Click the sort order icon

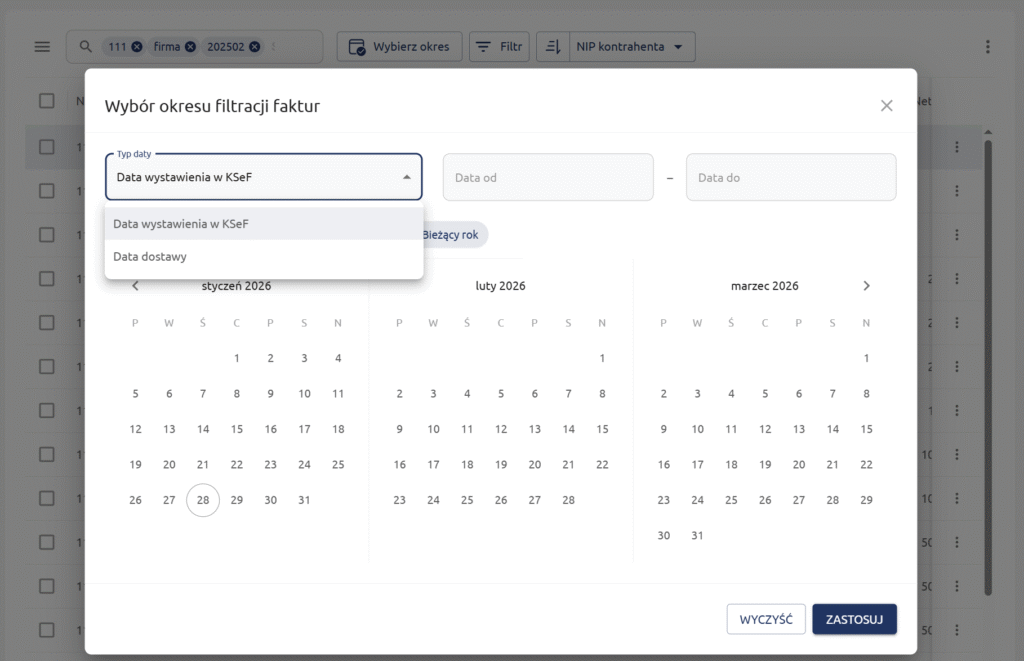coord(552,47)
